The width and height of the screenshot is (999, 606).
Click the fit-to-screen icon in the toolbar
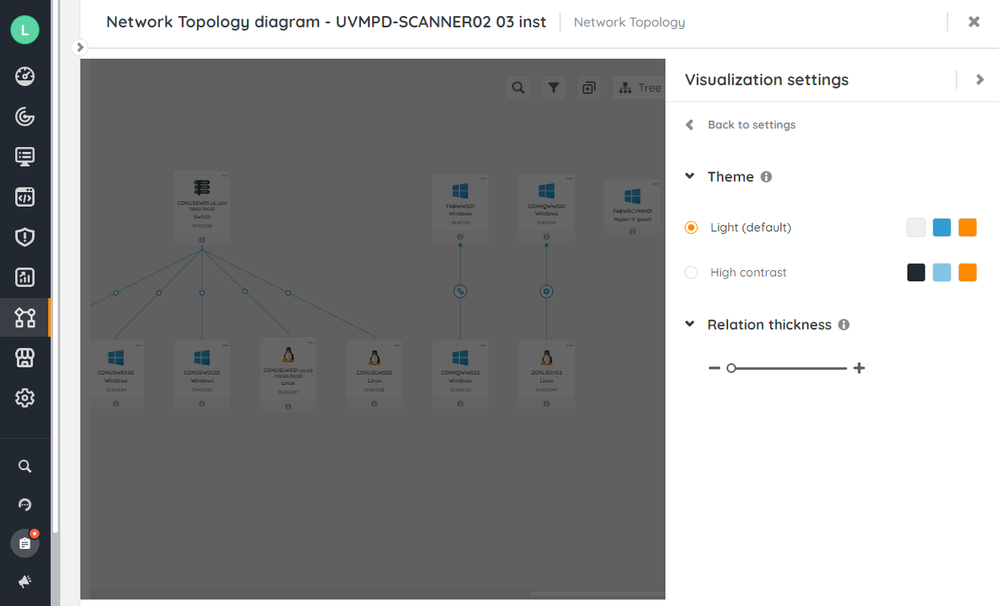[x=589, y=88]
